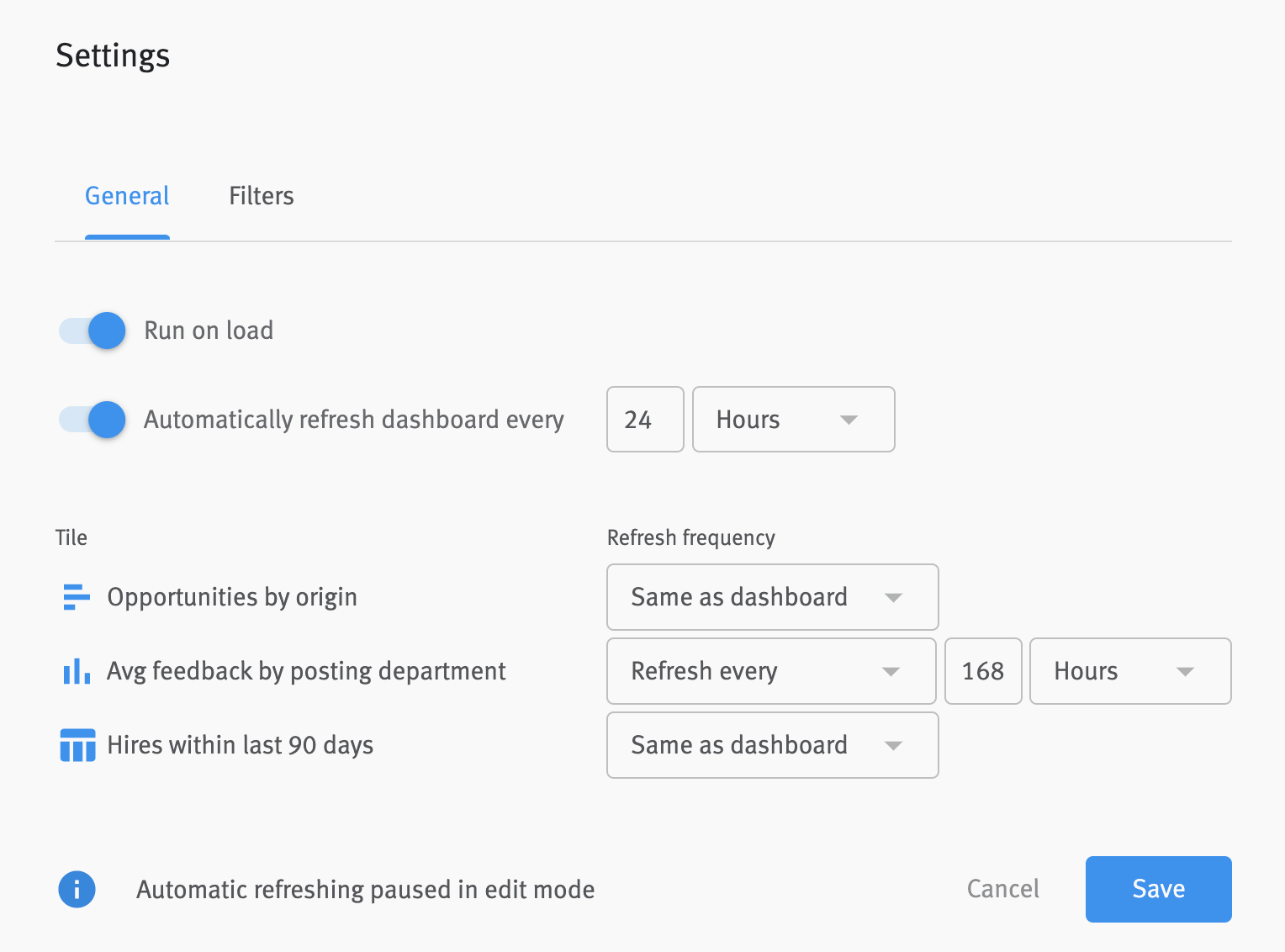Image resolution: width=1285 pixels, height=952 pixels.
Task: Toggle off Run on load
Action: click(x=91, y=331)
